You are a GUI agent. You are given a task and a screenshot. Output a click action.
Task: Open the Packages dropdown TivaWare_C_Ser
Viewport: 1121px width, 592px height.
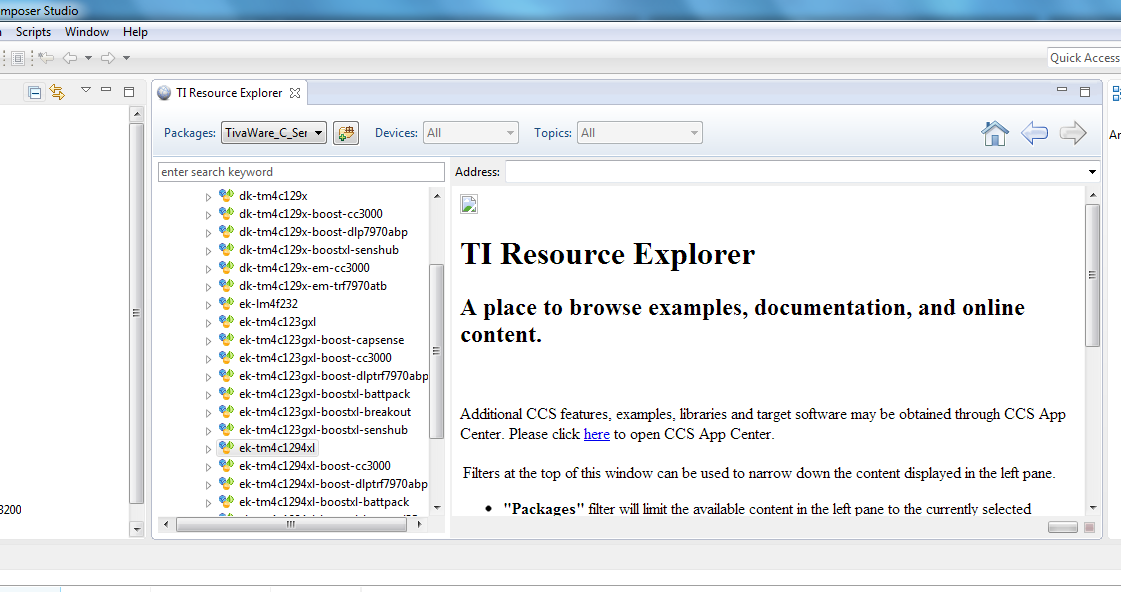(x=274, y=133)
